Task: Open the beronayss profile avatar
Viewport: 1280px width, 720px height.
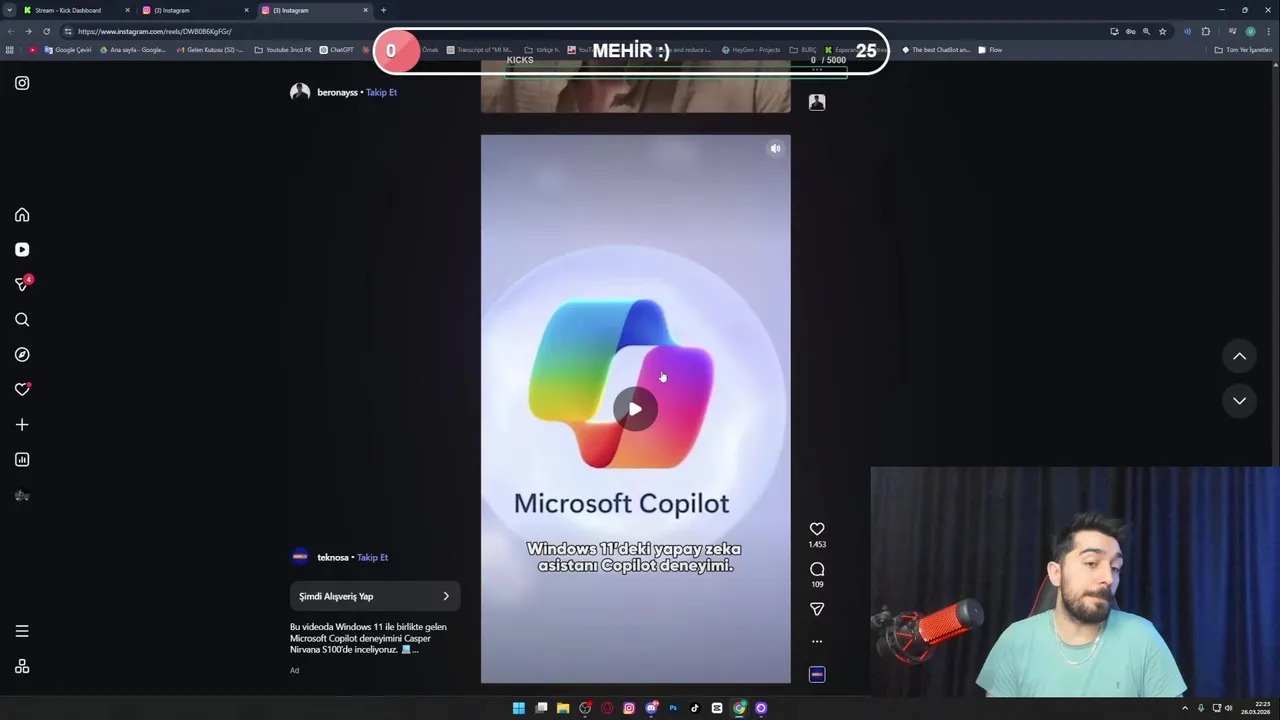Action: pyautogui.click(x=300, y=92)
